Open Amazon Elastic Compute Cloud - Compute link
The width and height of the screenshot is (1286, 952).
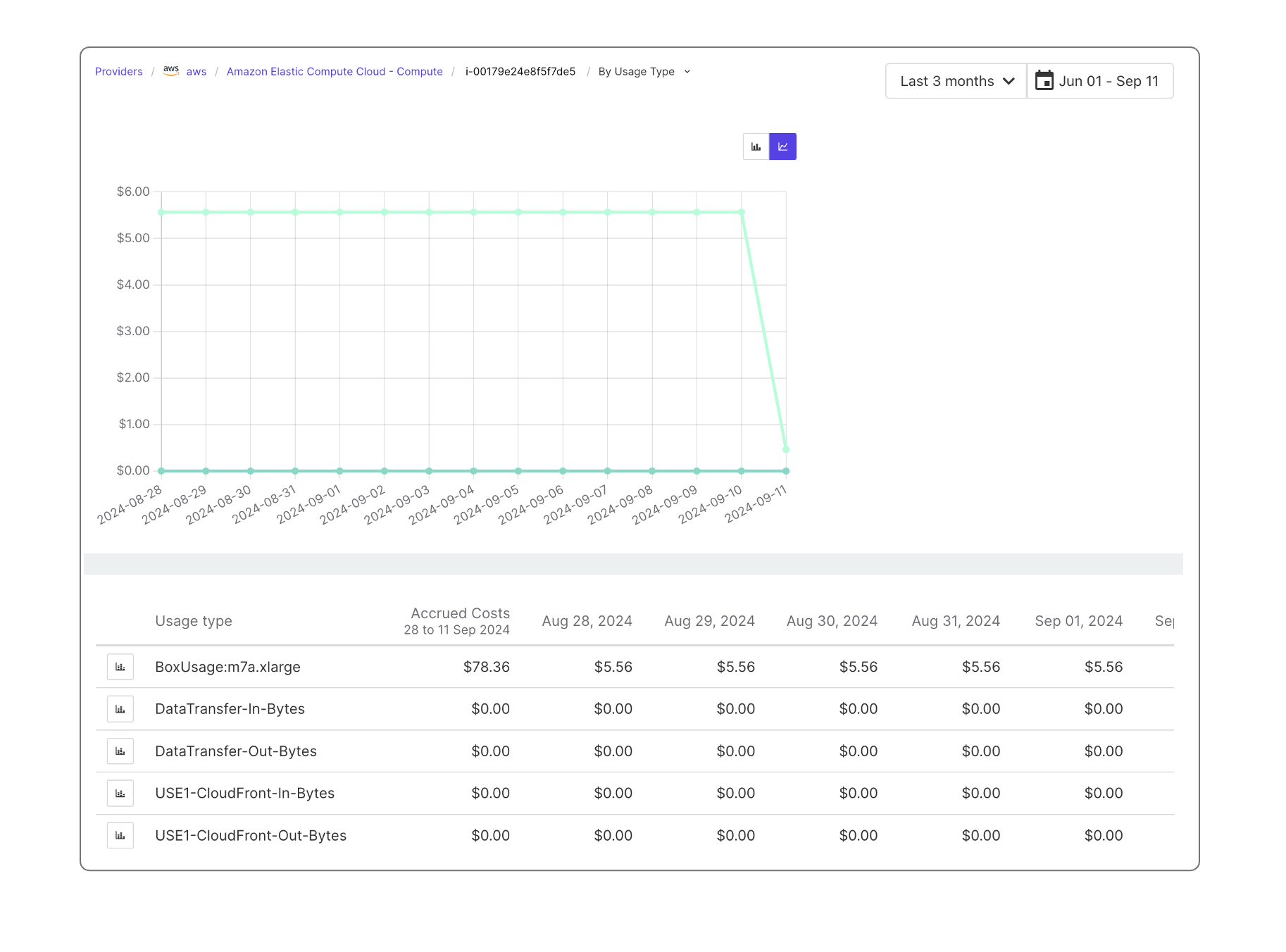pyautogui.click(x=335, y=72)
